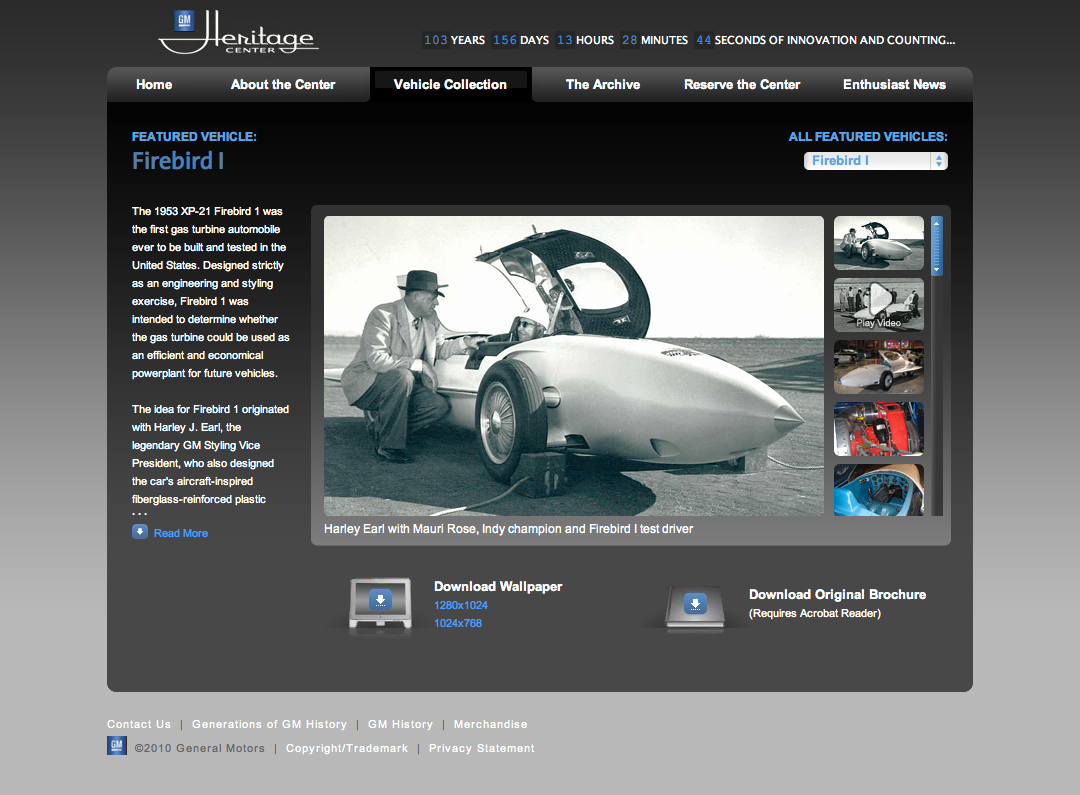Click the small GM logo in footer
This screenshot has height=795, width=1080.
(117, 746)
